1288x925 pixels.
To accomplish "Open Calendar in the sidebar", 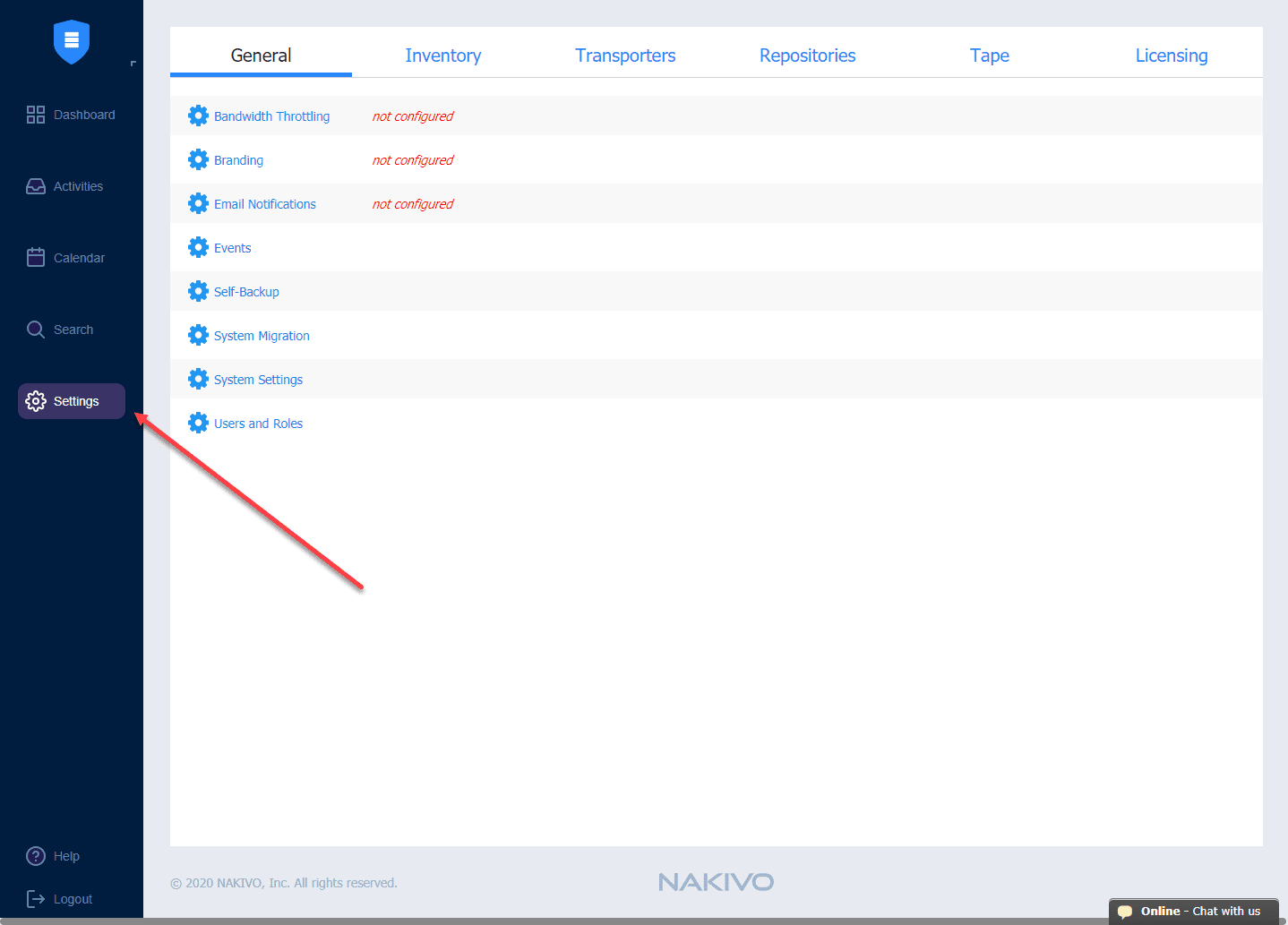I will (72, 258).
